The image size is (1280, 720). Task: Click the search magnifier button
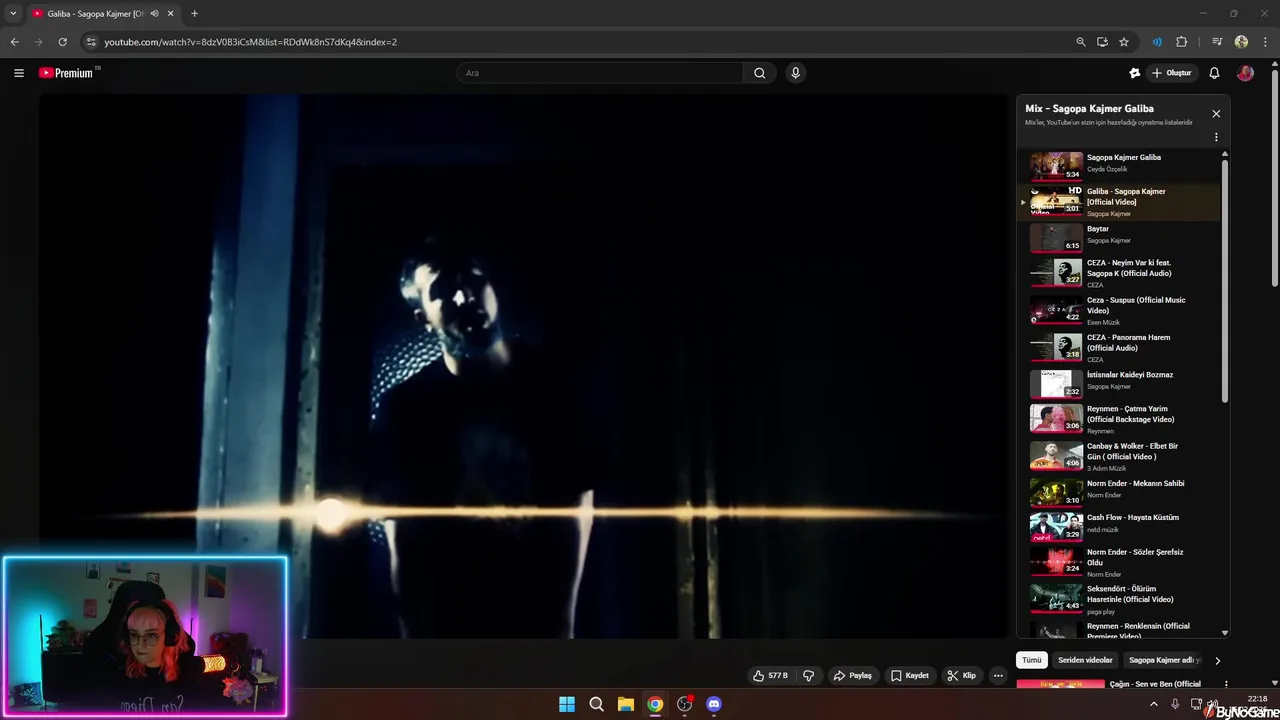[x=759, y=73]
